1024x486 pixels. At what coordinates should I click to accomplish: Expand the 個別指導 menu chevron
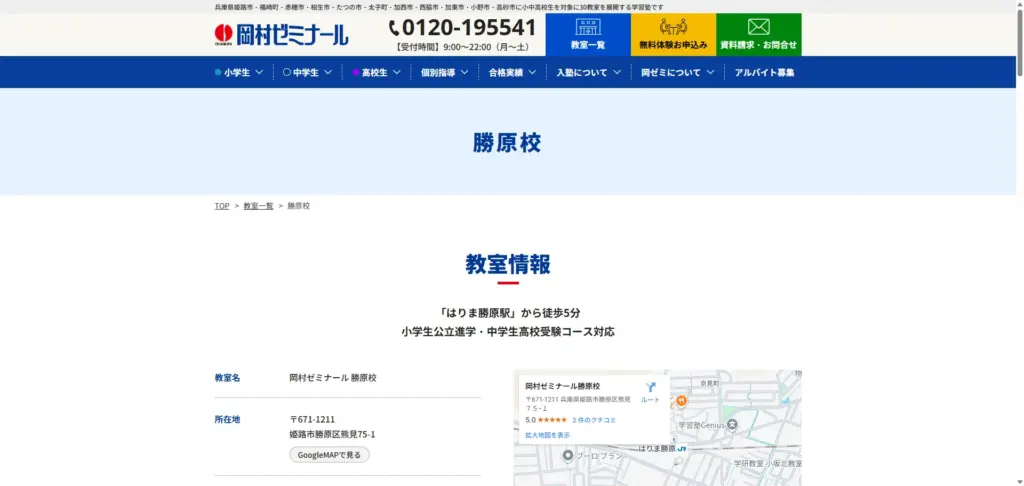point(464,73)
